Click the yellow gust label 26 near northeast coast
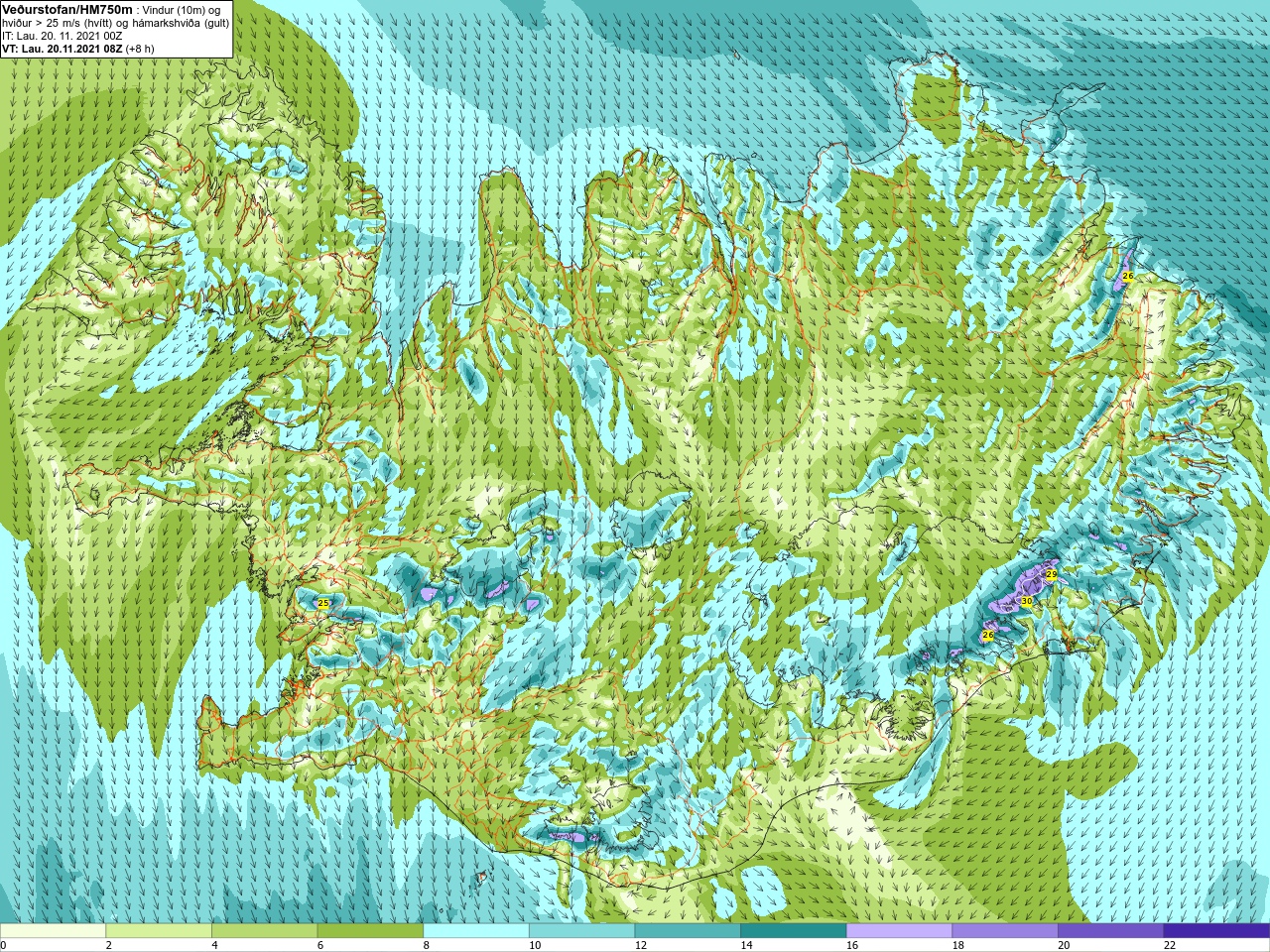This screenshot has width=1270, height=952. point(1127,276)
